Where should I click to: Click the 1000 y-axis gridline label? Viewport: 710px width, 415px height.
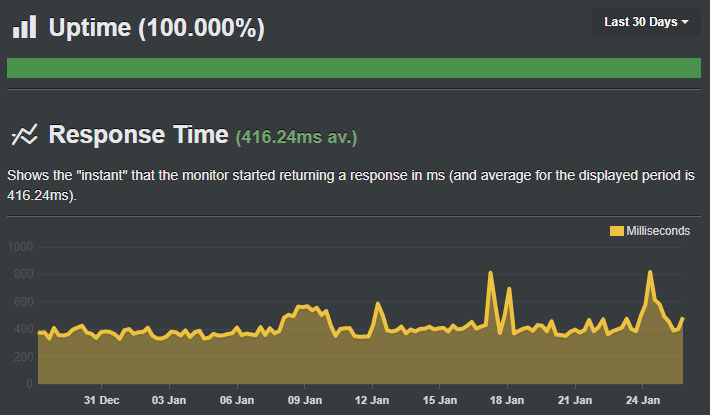click(x=20, y=247)
